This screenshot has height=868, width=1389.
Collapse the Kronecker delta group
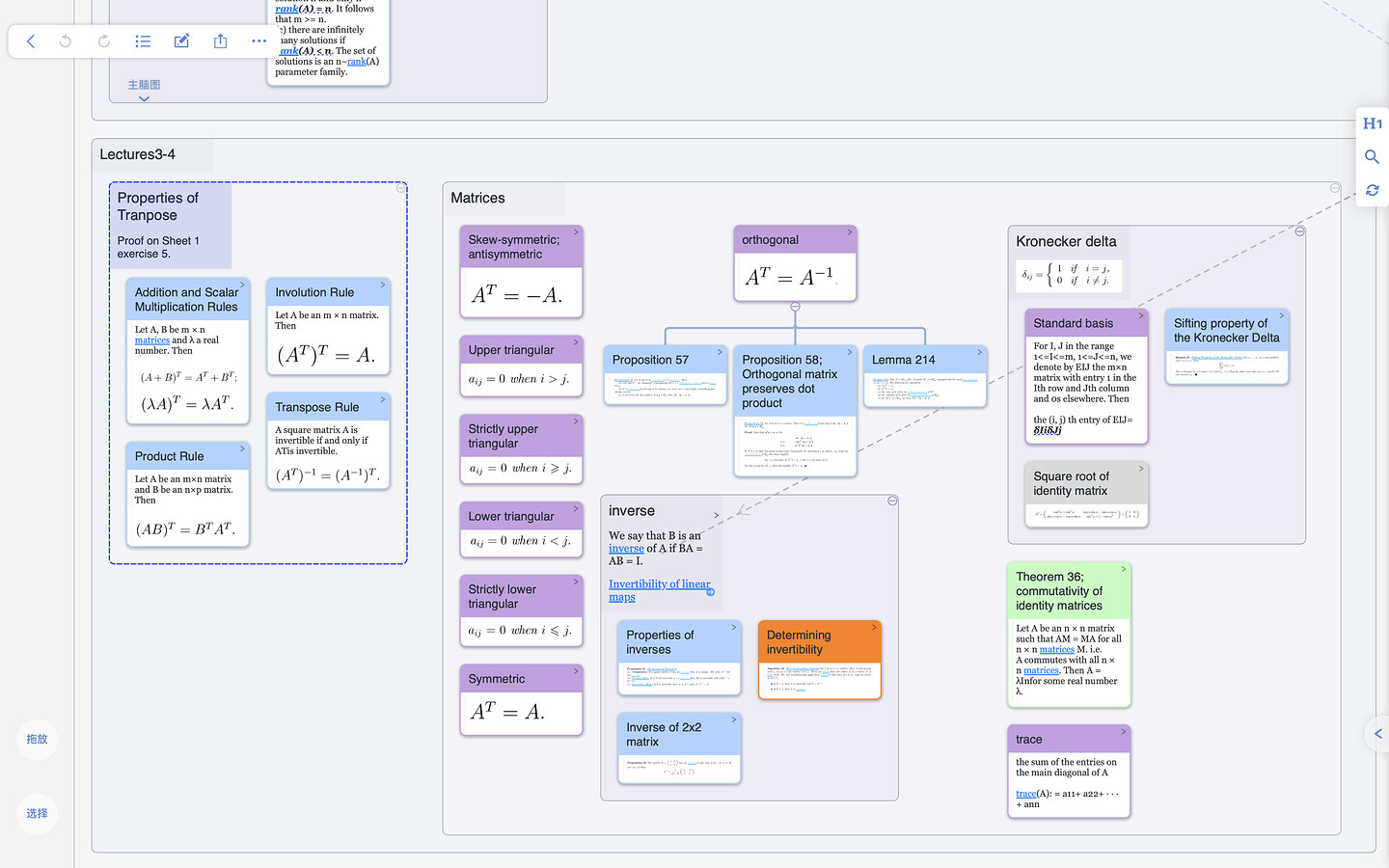(1299, 231)
